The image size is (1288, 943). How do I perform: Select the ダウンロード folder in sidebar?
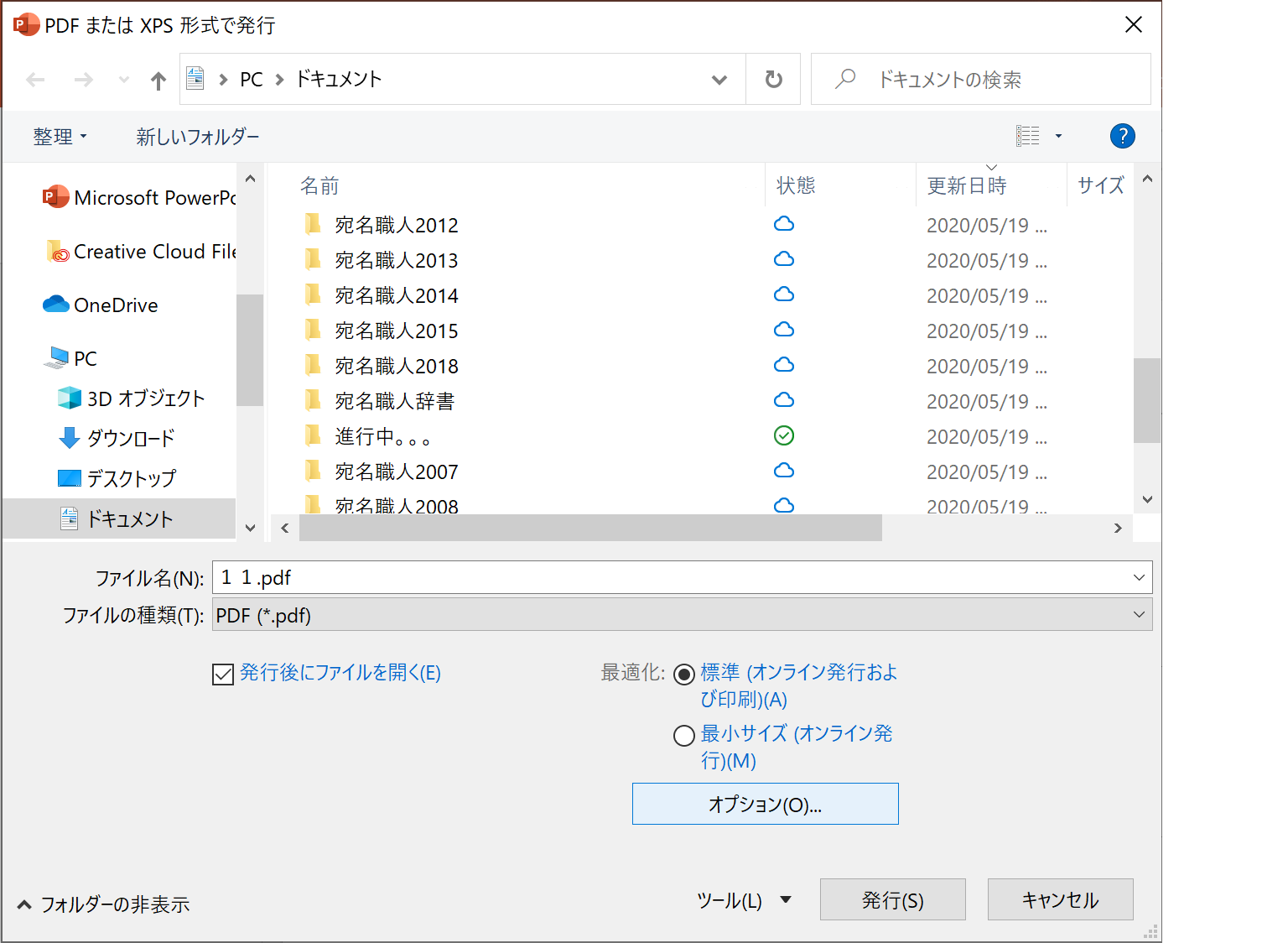click(130, 438)
